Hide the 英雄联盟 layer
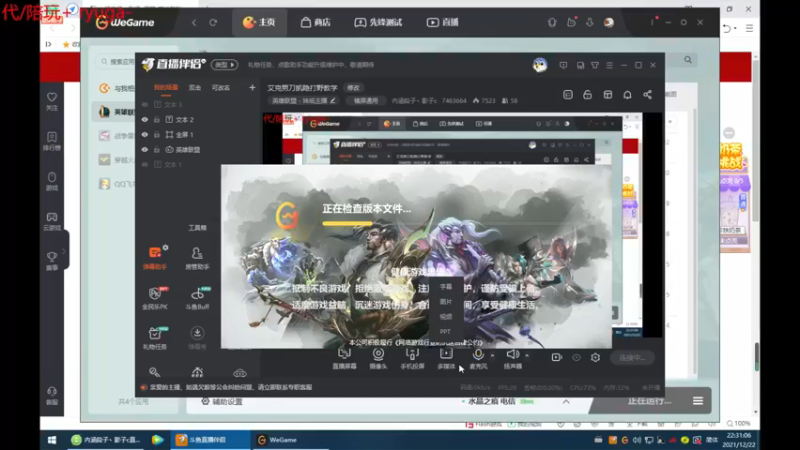Screen dimensions: 800x450 coord(145,149)
